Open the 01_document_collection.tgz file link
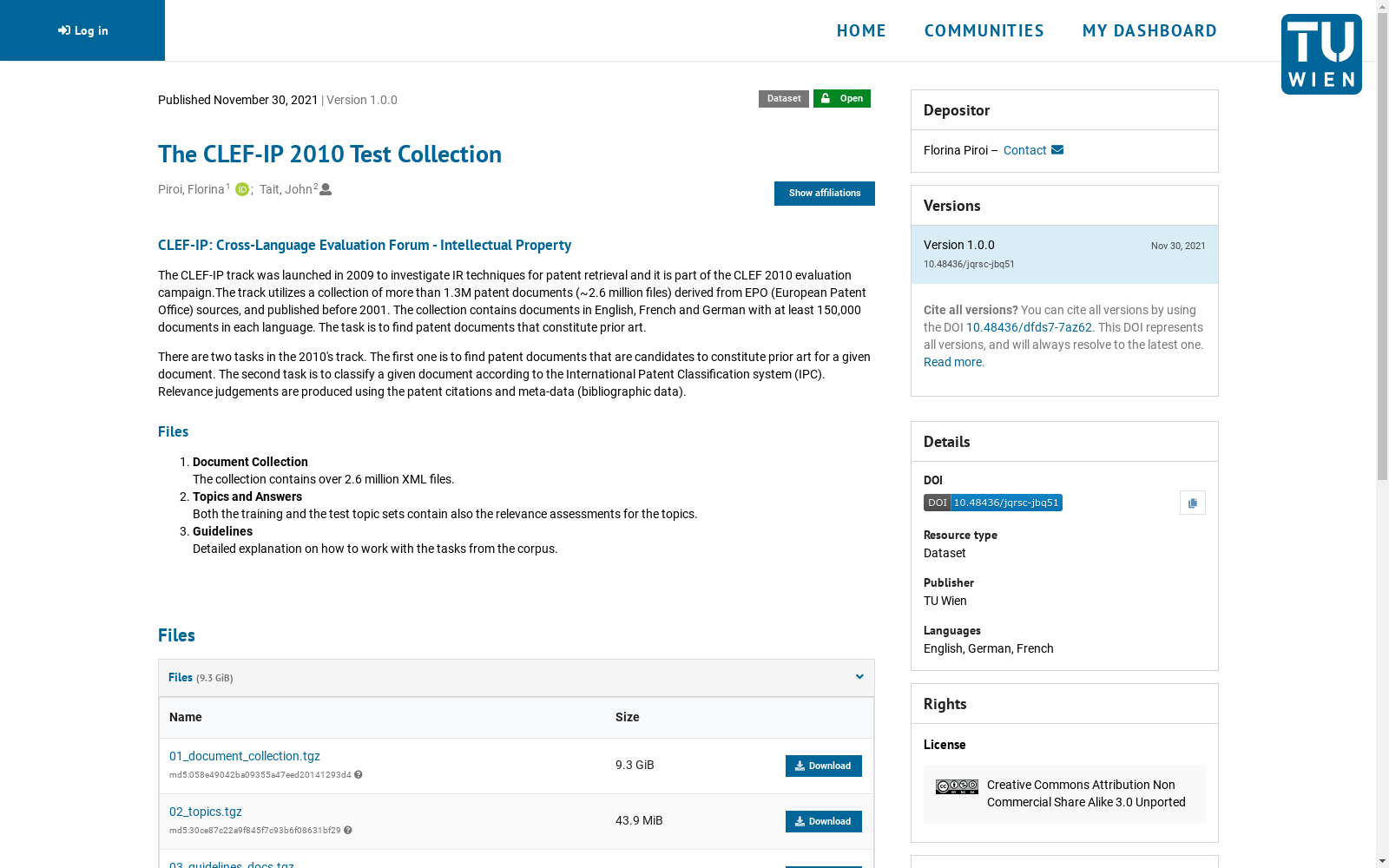The height and width of the screenshot is (868, 1389). point(245,756)
